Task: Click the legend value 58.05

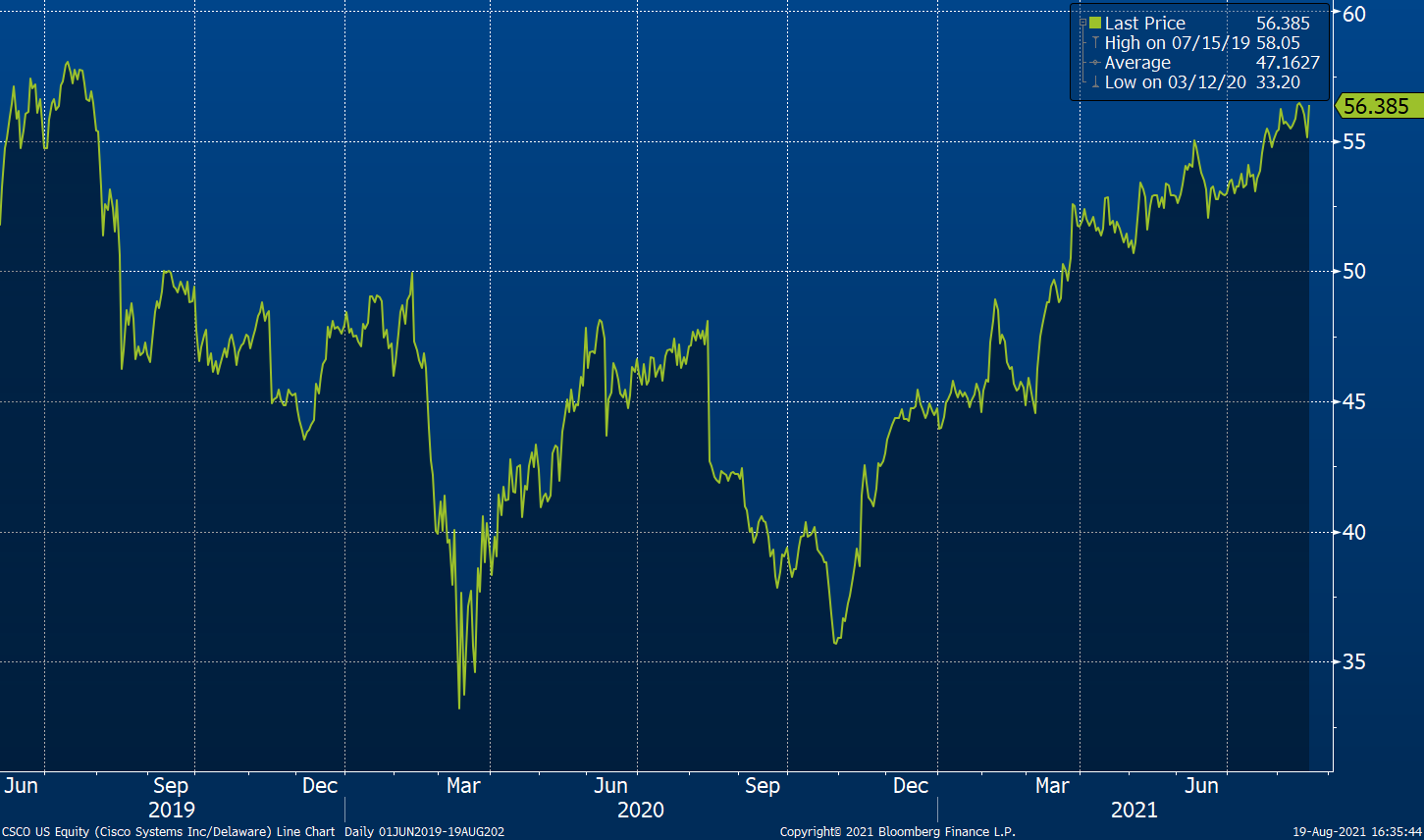Action: point(1276,43)
